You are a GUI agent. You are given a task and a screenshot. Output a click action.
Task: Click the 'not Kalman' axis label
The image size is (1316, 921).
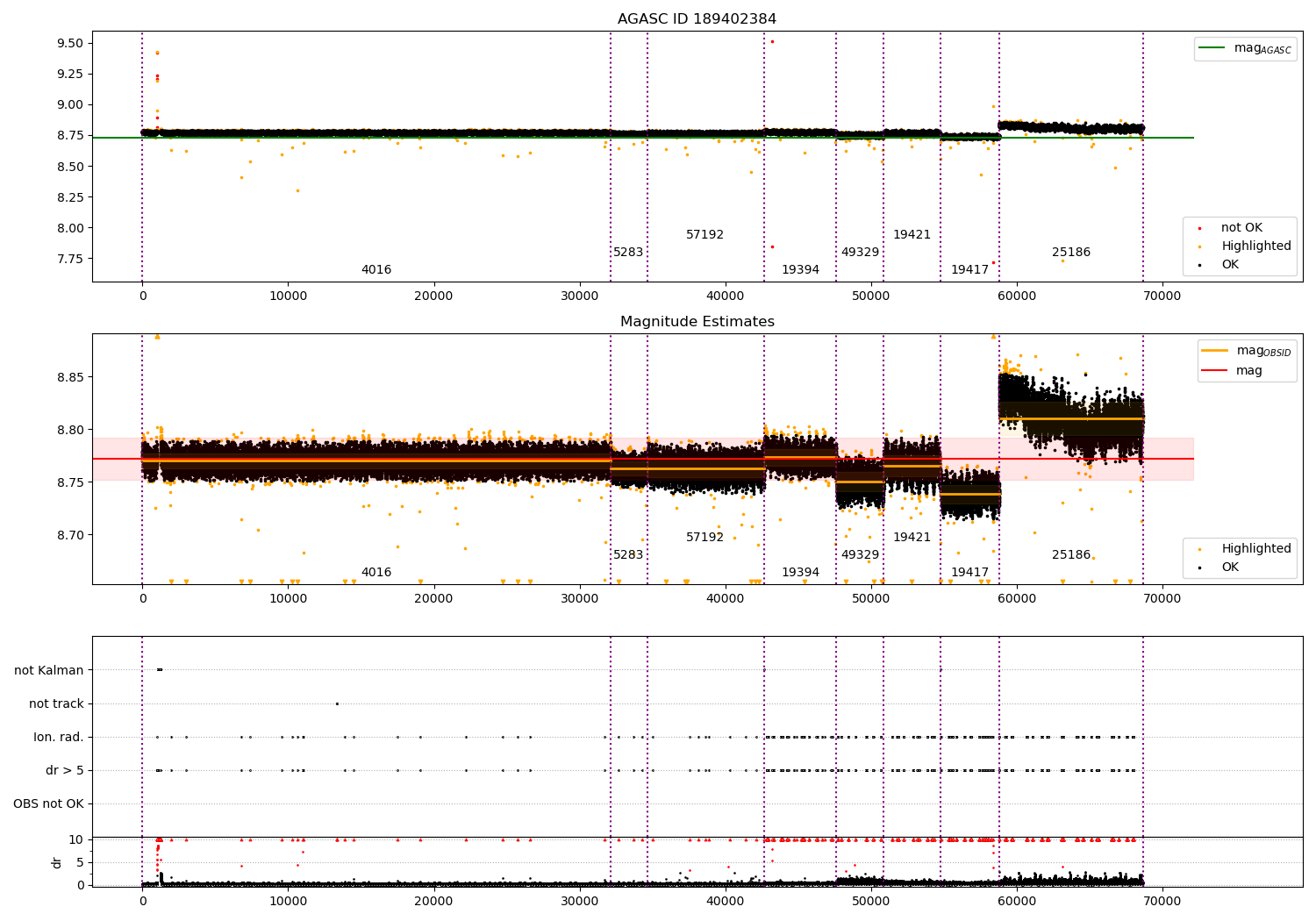coord(49,670)
